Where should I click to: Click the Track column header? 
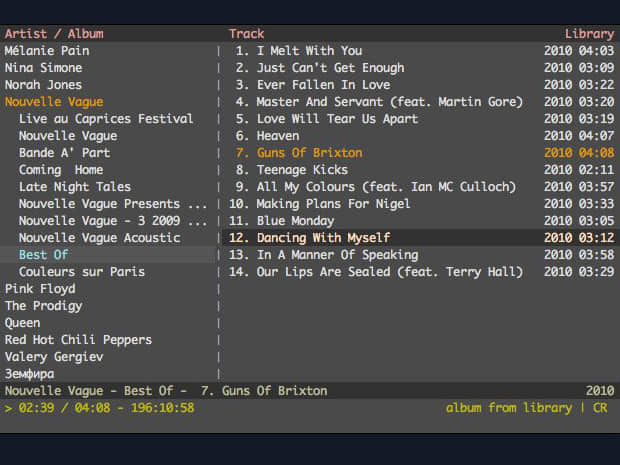point(246,34)
